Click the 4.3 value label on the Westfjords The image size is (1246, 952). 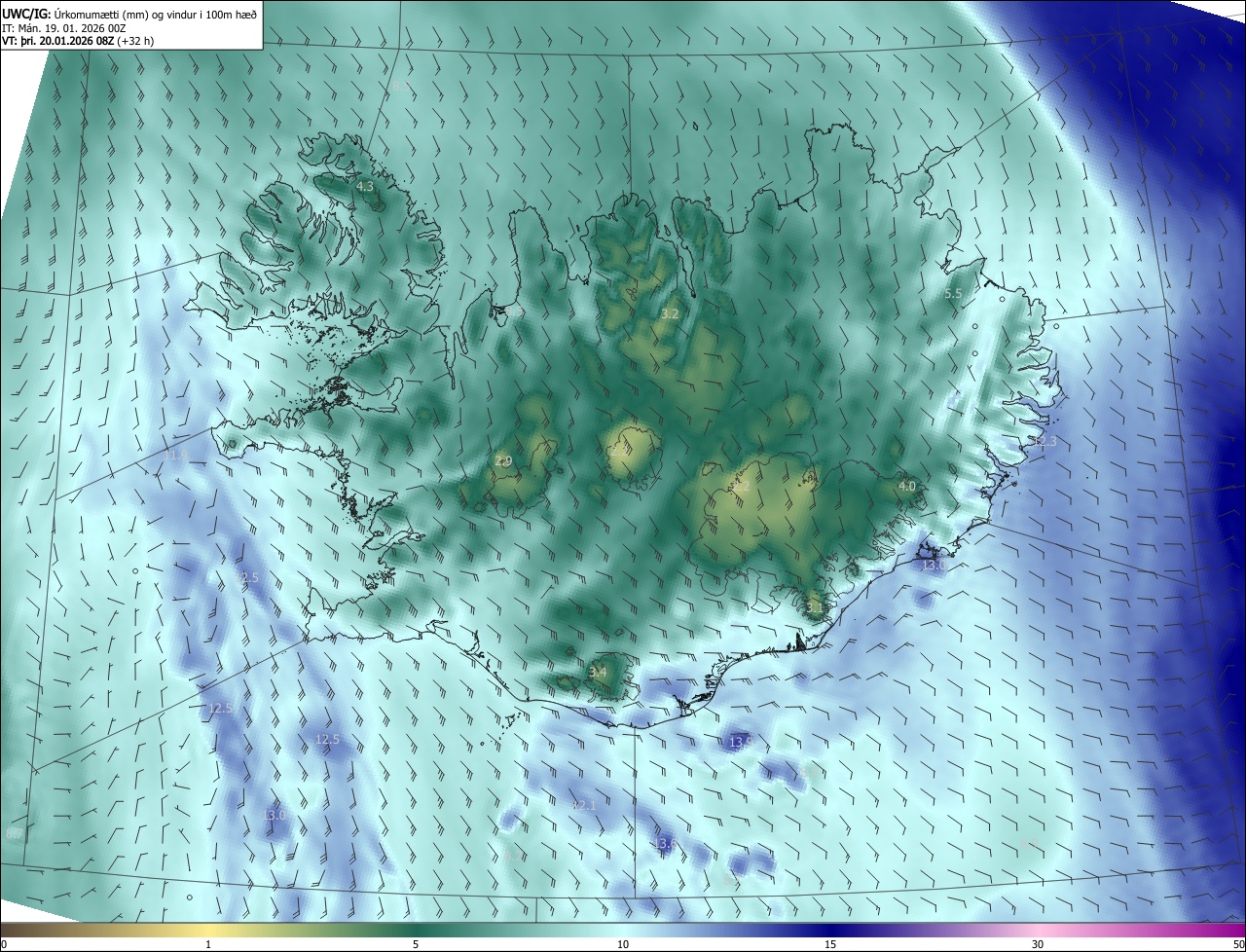pyautogui.click(x=365, y=186)
